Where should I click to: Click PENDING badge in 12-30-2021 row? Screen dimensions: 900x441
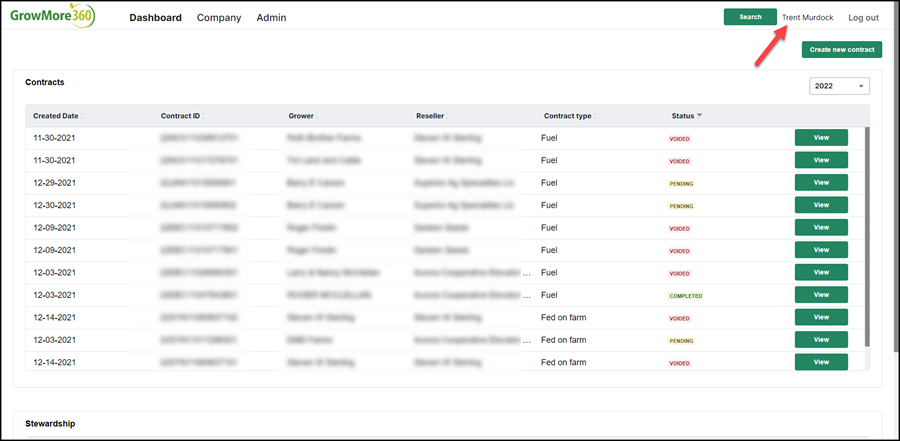pyautogui.click(x=681, y=206)
